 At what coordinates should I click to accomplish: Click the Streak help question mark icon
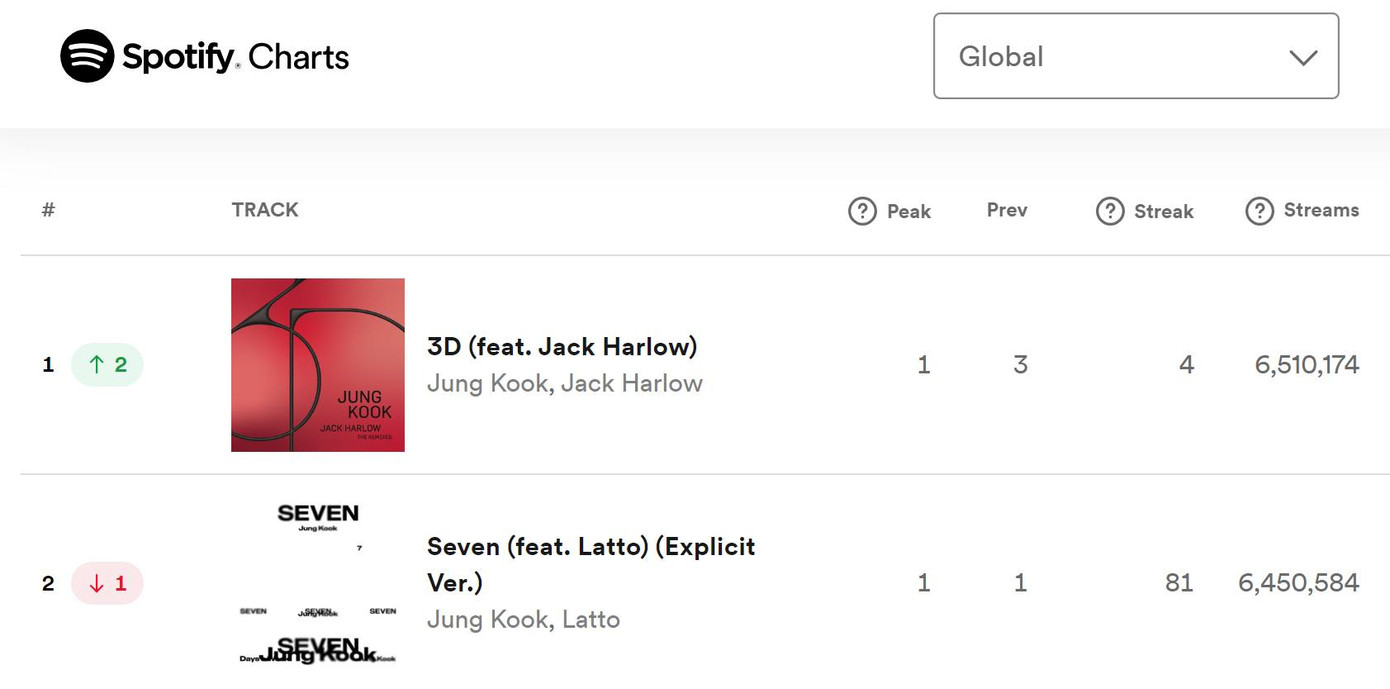[1110, 211]
